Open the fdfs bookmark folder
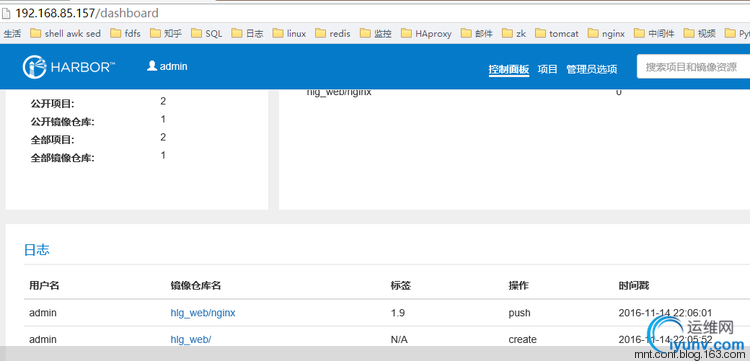 tap(125, 33)
